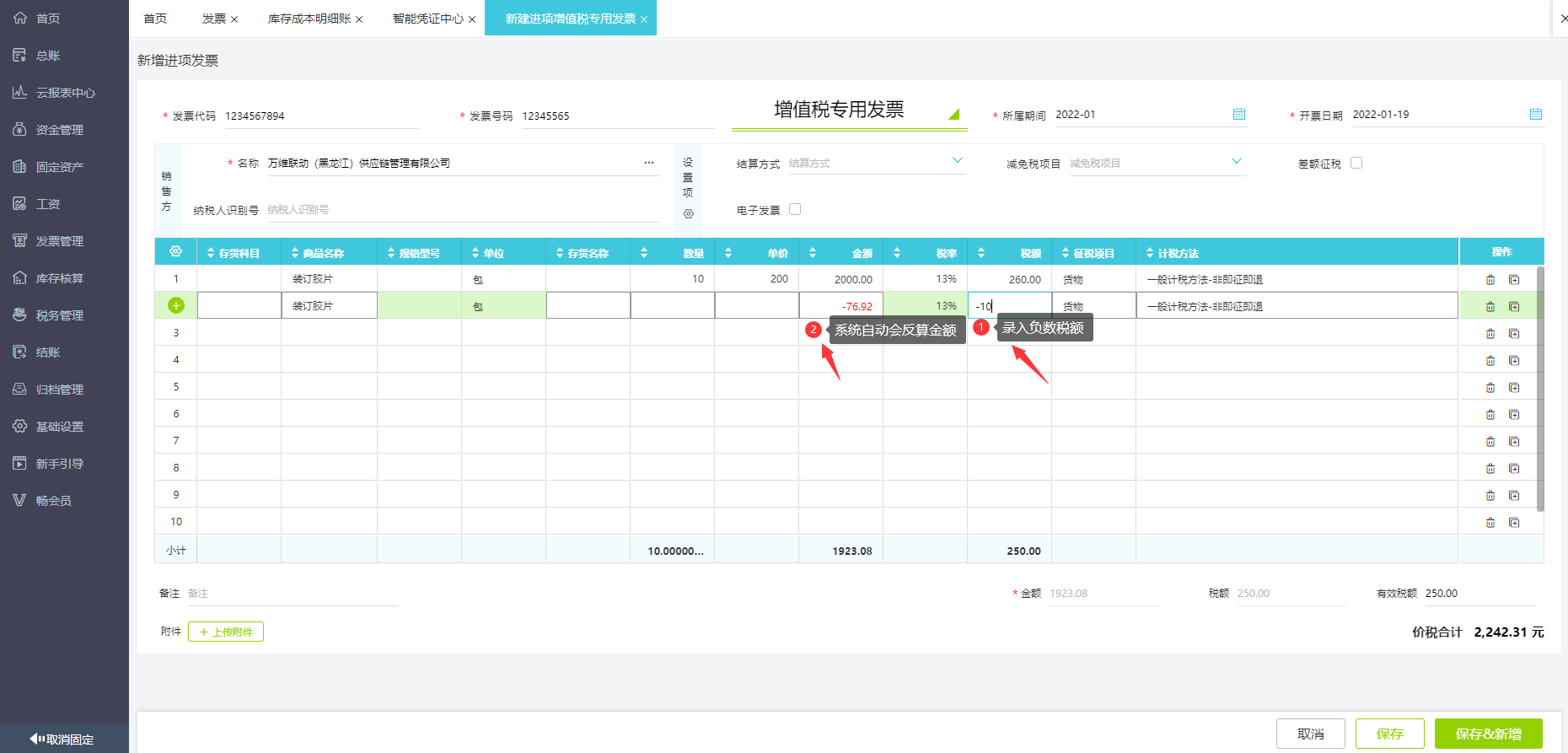Click ellipsis button beside seller name
The height and width of the screenshot is (753, 1568).
[x=648, y=163]
